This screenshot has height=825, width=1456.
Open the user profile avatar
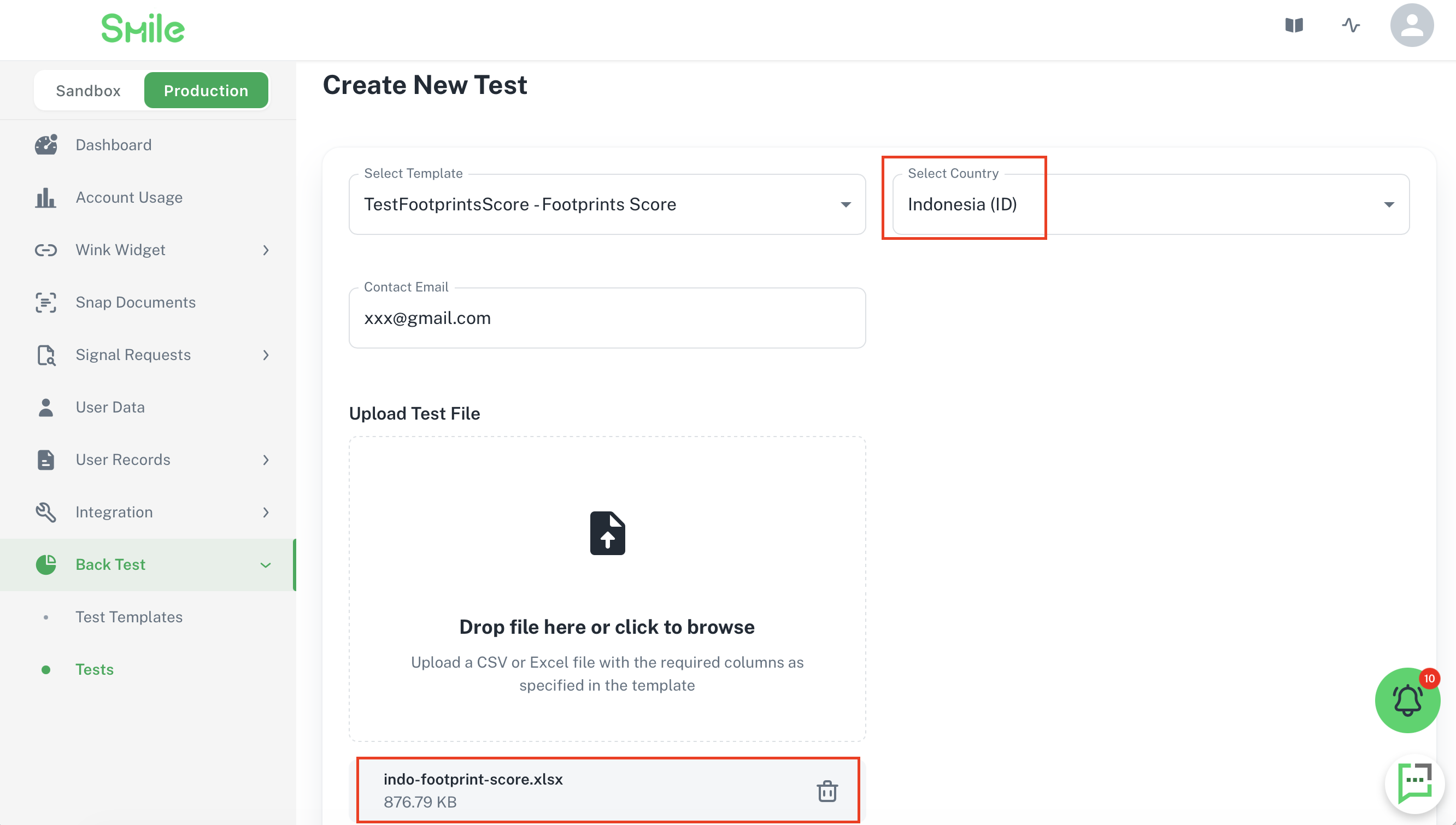(x=1411, y=26)
